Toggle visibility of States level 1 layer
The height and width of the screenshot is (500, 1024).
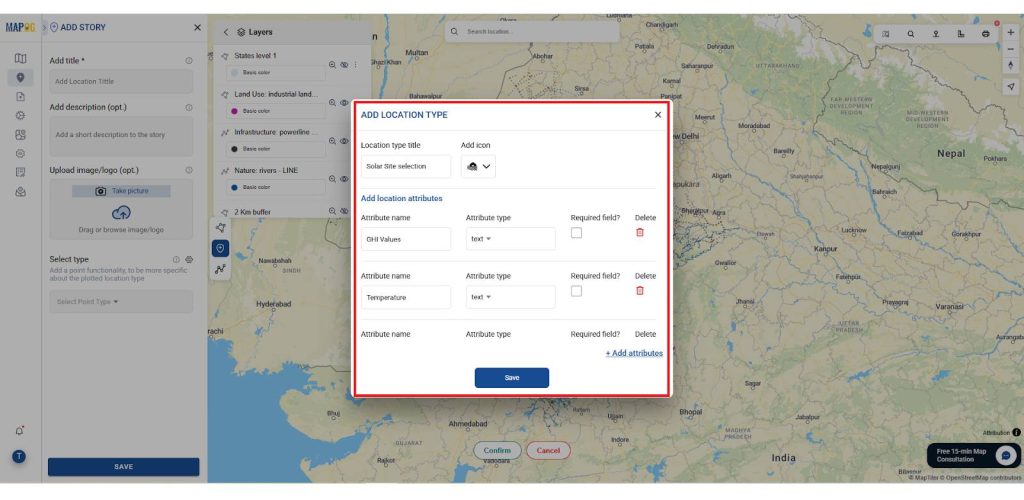tap(344, 65)
